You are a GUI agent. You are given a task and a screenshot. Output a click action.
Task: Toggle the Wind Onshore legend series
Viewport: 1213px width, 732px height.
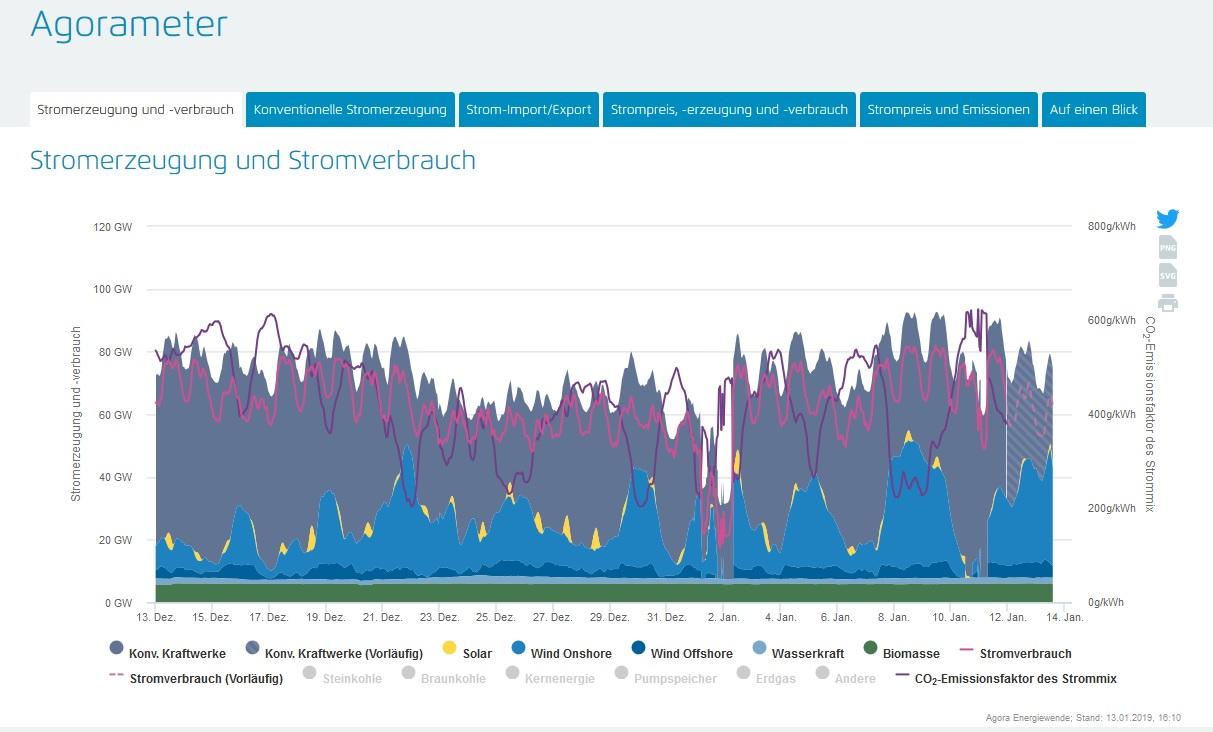tap(561, 653)
